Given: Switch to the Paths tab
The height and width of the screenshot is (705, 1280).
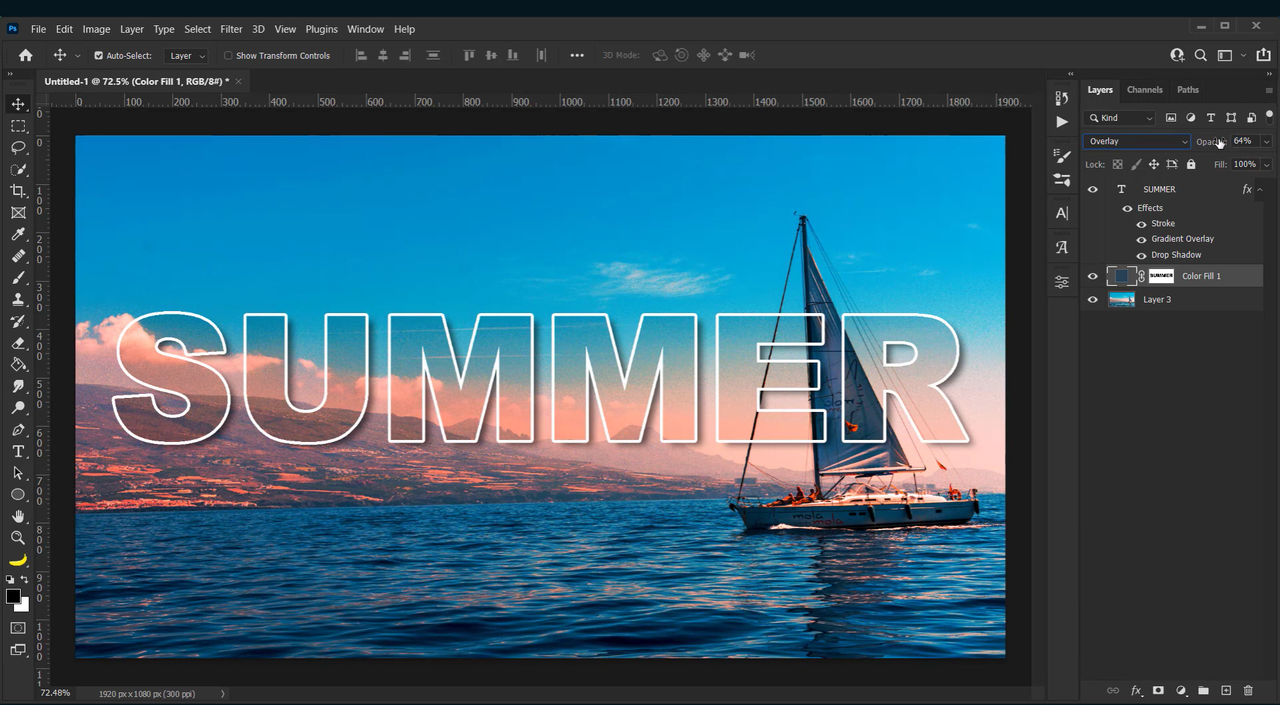Looking at the screenshot, I should pos(1187,90).
